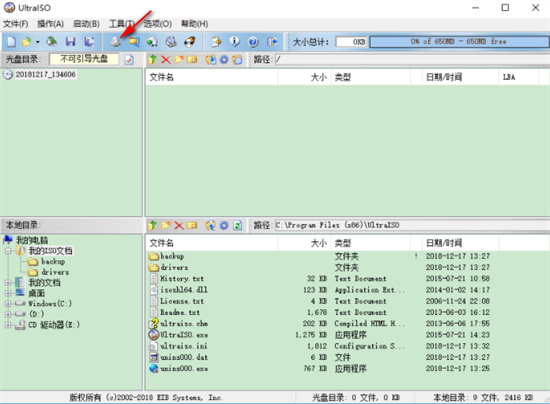Click the Burn CD/DVD image icon
This screenshot has height=404, width=550.
pos(190,42)
